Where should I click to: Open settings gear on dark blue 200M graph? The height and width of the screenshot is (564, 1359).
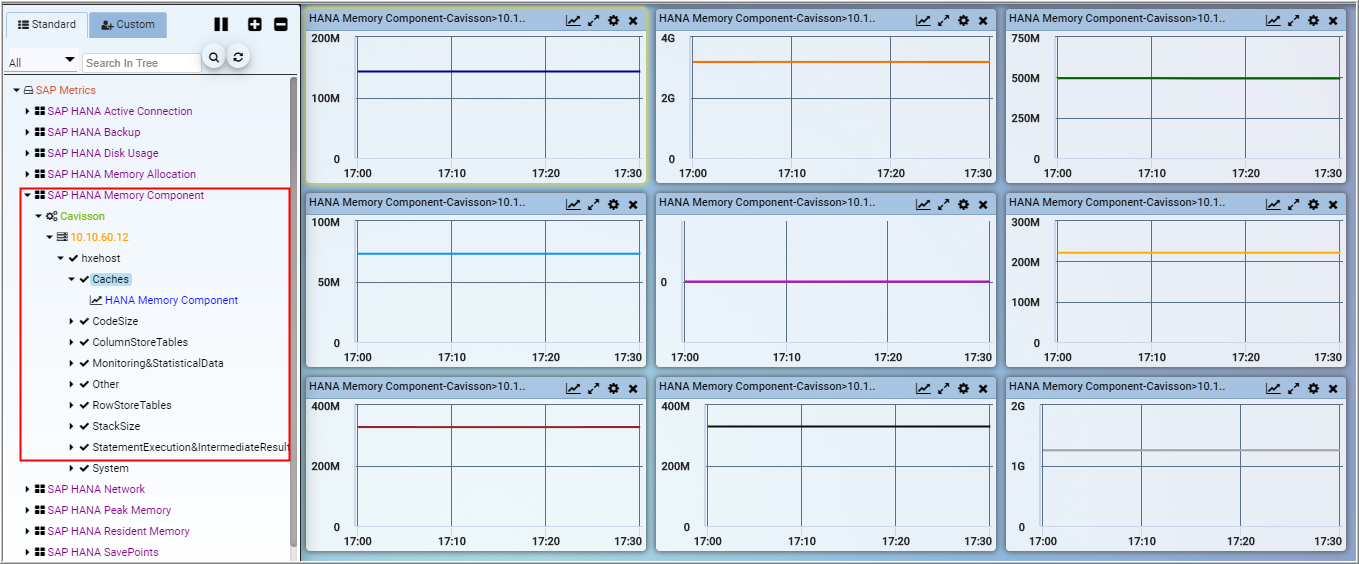pyautogui.click(x=613, y=20)
